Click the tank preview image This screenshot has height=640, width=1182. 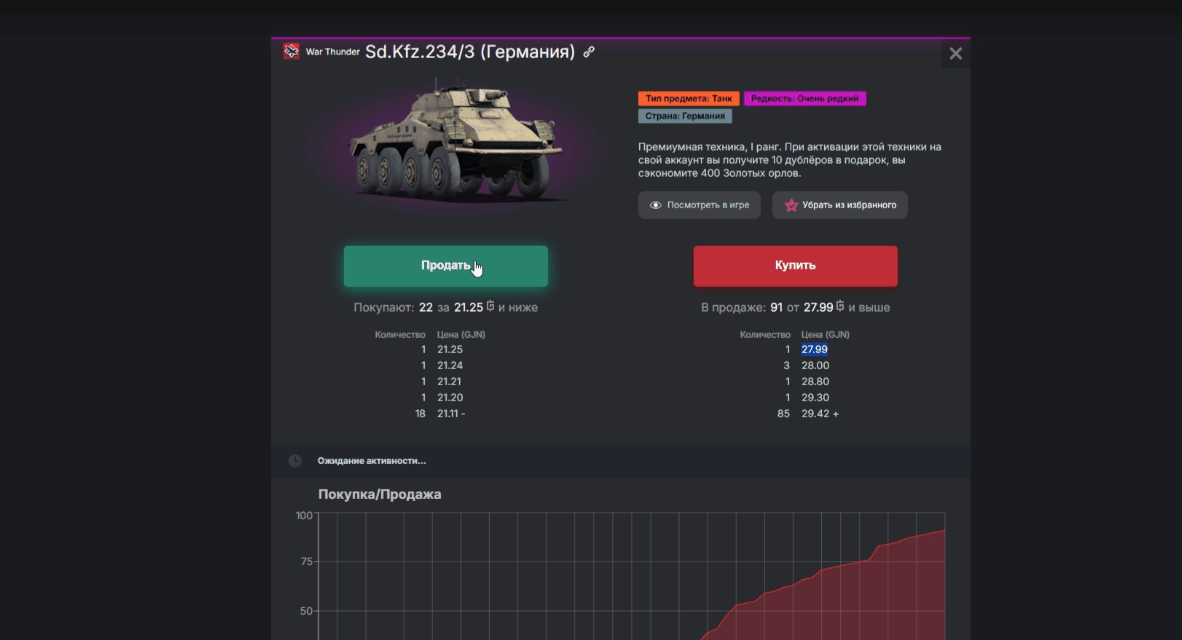[x=456, y=143]
